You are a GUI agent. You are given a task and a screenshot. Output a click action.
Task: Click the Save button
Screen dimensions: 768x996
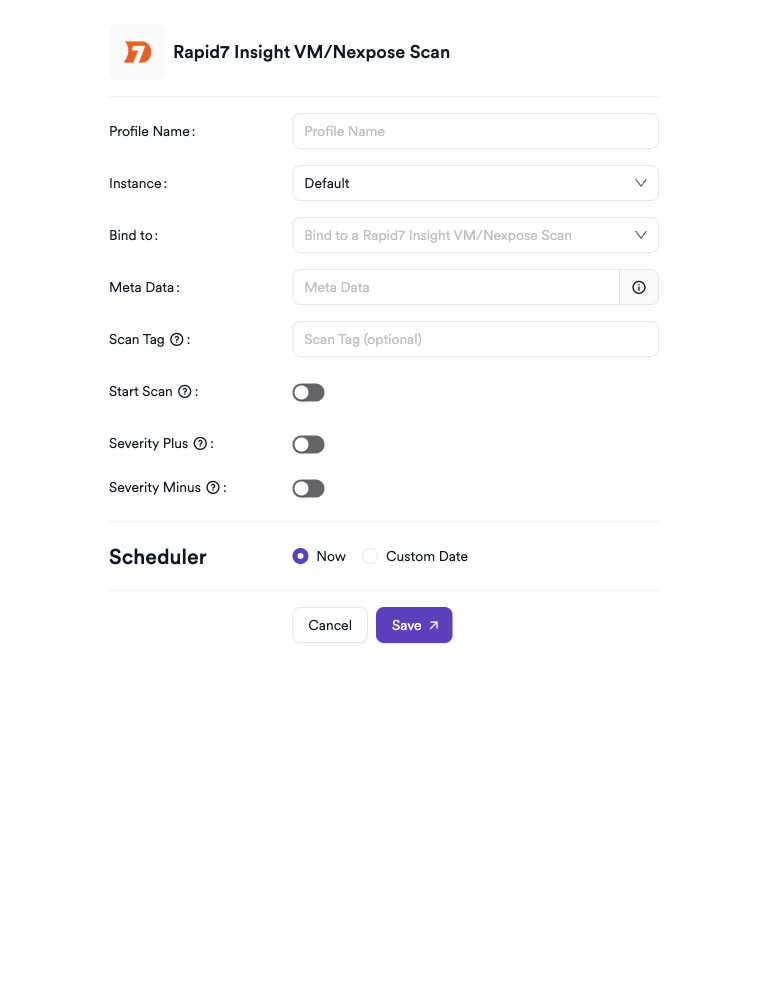tap(414, 625)
